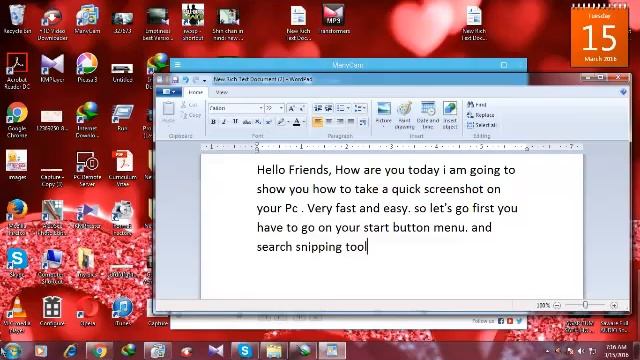The width and height of the screenshot is (640, 360).
Task: Toggle italic formatting in WordPad ribbon
Action: [224, 122]
